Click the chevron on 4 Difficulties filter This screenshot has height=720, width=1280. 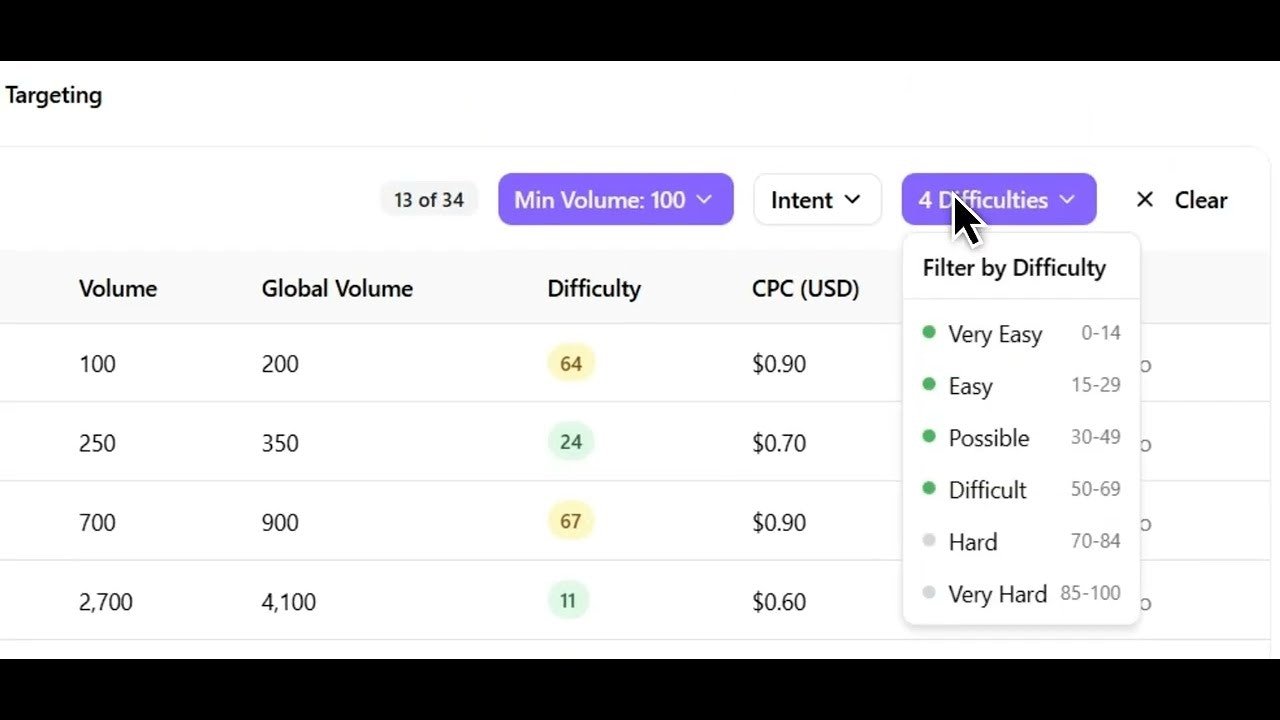(1067, 199)
